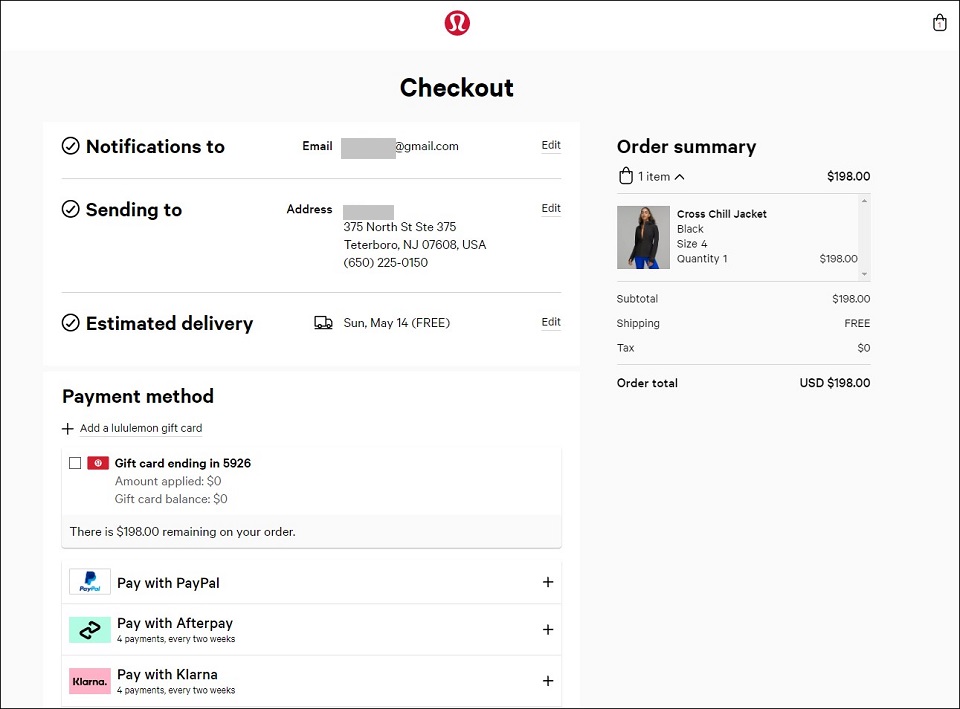This screenshot has width=960, height=709.
Task: Open the shopping bag icon
Action: (x=939, y=23)
